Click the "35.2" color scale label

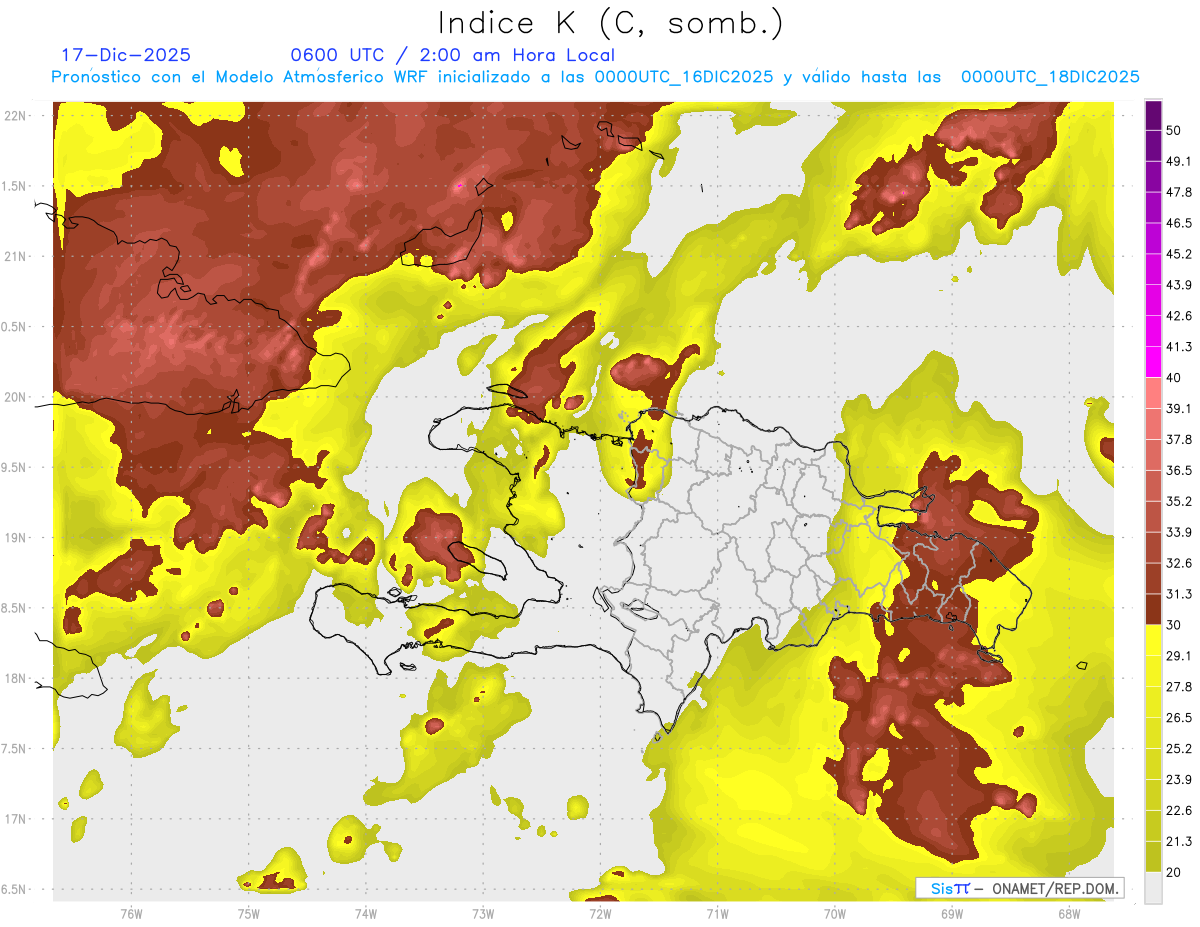pyautogui.click(x=1179, y=501)
